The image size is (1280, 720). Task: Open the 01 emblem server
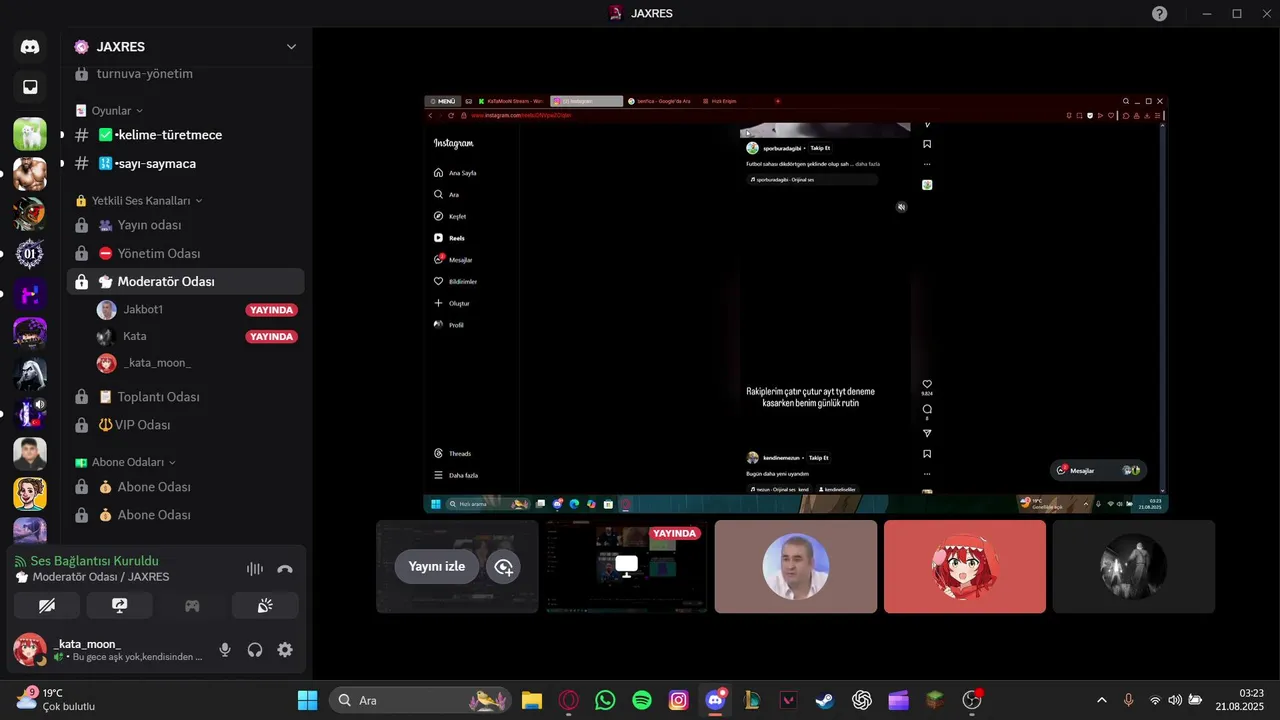pos(30,254)
